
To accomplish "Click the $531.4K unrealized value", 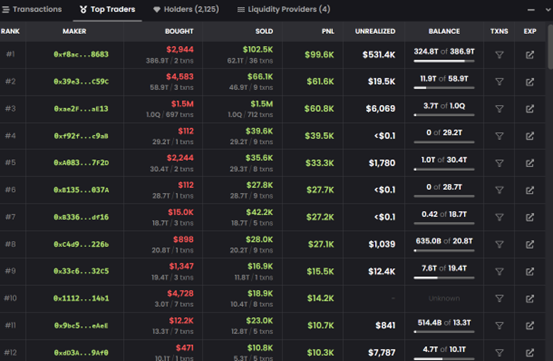I will (379, 55).
